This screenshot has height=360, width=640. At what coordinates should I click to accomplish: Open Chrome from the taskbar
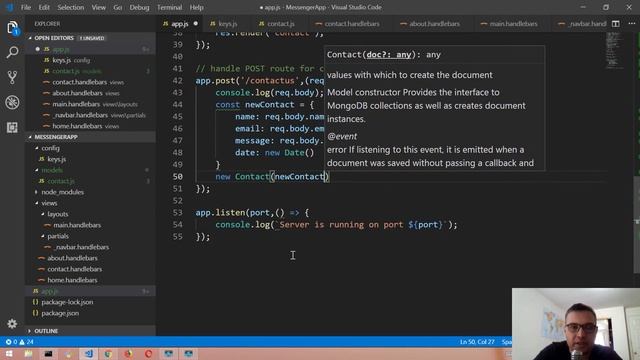[109, 353]
